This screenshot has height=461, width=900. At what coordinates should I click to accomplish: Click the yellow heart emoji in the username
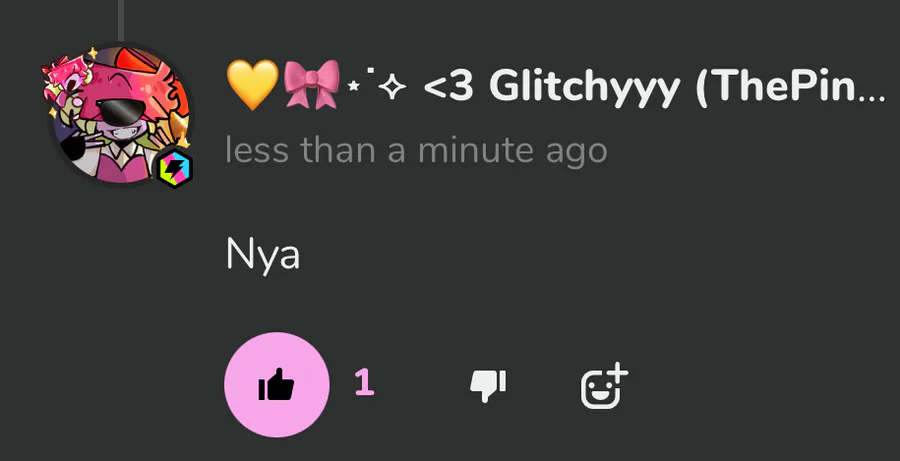pyautogui.click(x=252, y=86)
